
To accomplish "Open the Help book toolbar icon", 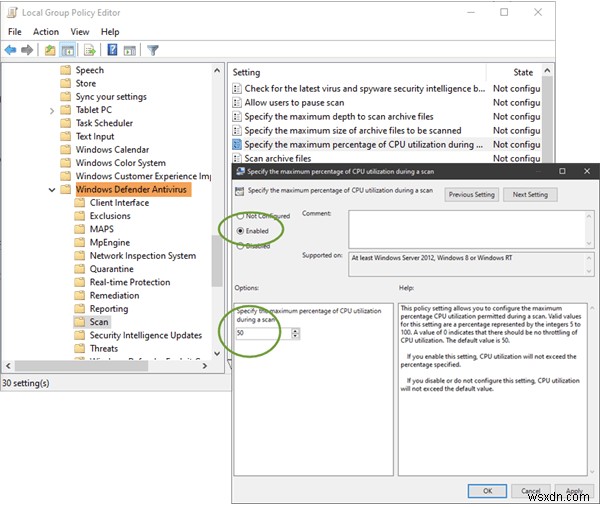I will coord(112,50).
